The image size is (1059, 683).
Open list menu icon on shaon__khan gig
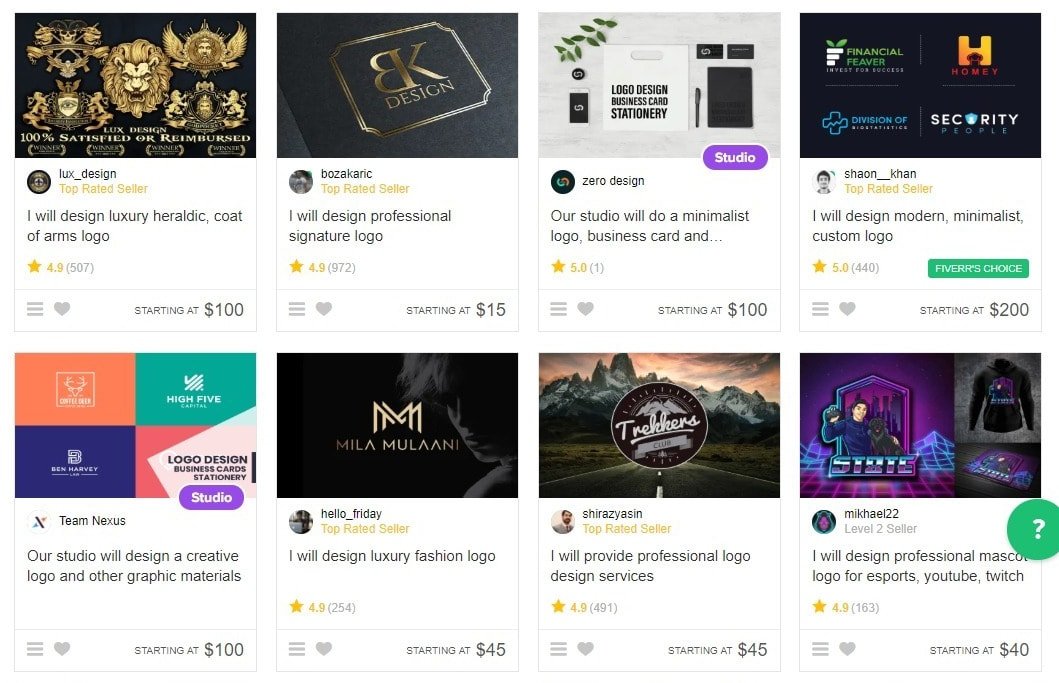point(820,309)
